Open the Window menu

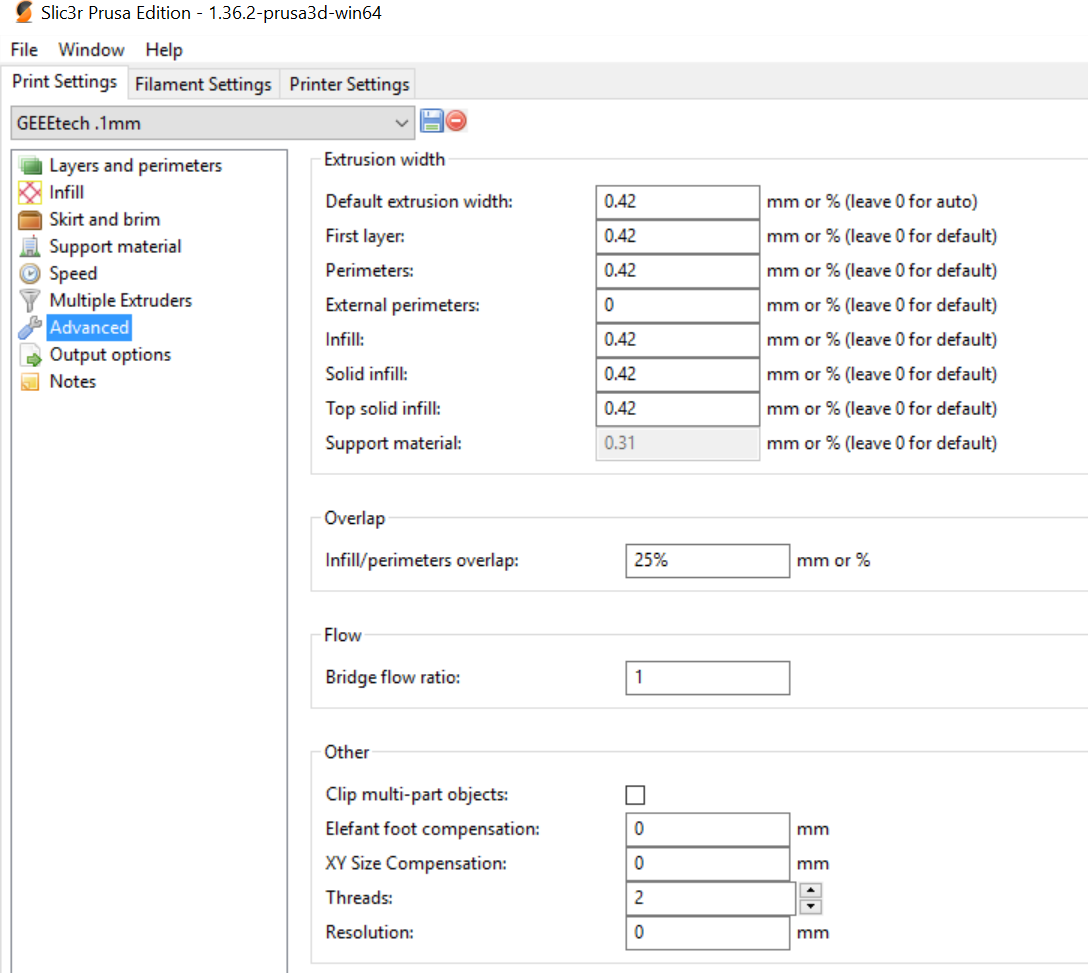pos(91,50)
